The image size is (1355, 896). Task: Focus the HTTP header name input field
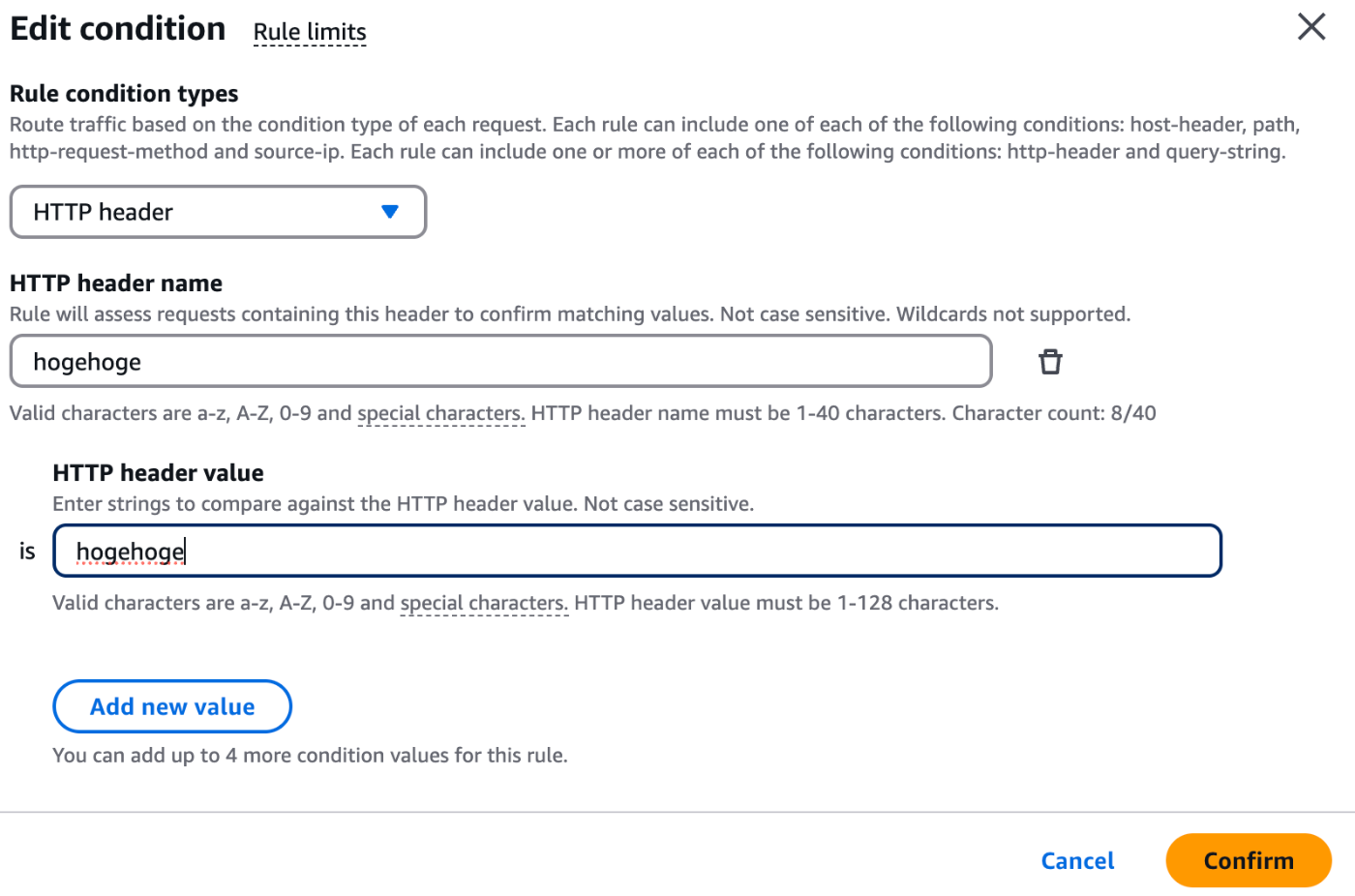coord(500,362)
